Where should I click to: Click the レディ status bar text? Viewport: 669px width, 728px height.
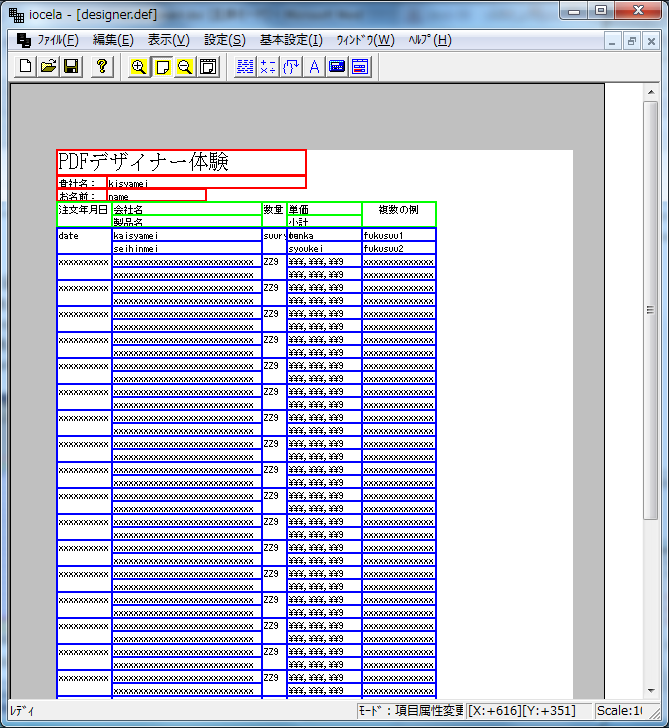tap(22, 711)
